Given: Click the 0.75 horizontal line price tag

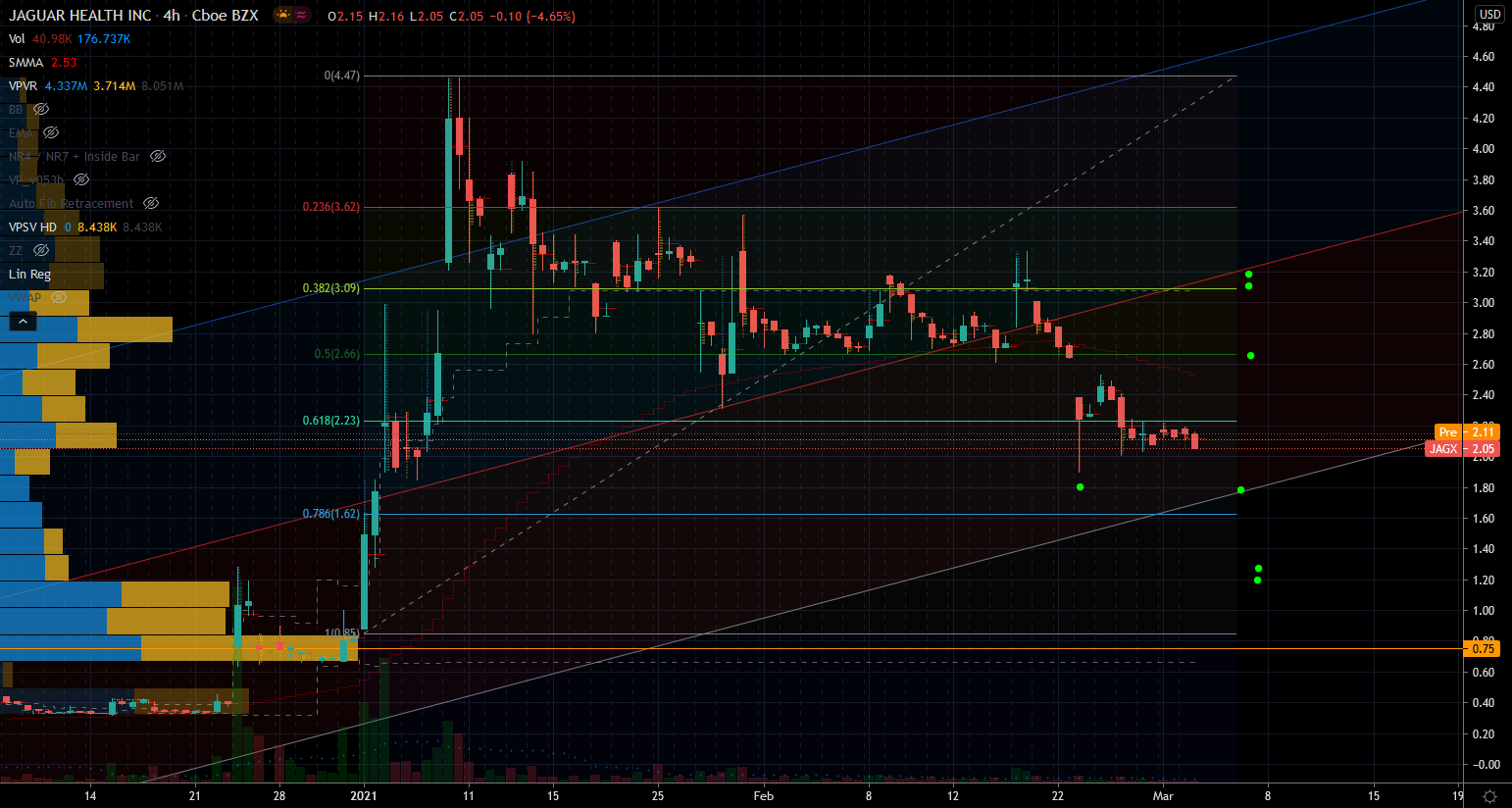Looking at the screenshot, I should [x=1483, y=649].
